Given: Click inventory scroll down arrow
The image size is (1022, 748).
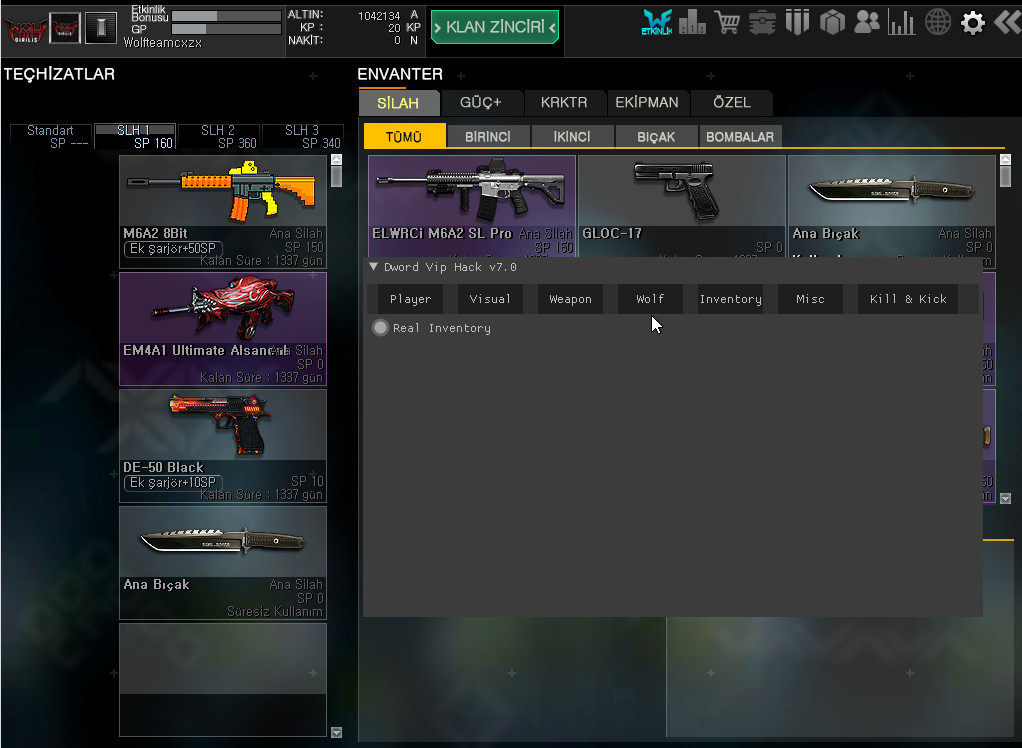Looking at the screenshot, I should (1005, 498).
